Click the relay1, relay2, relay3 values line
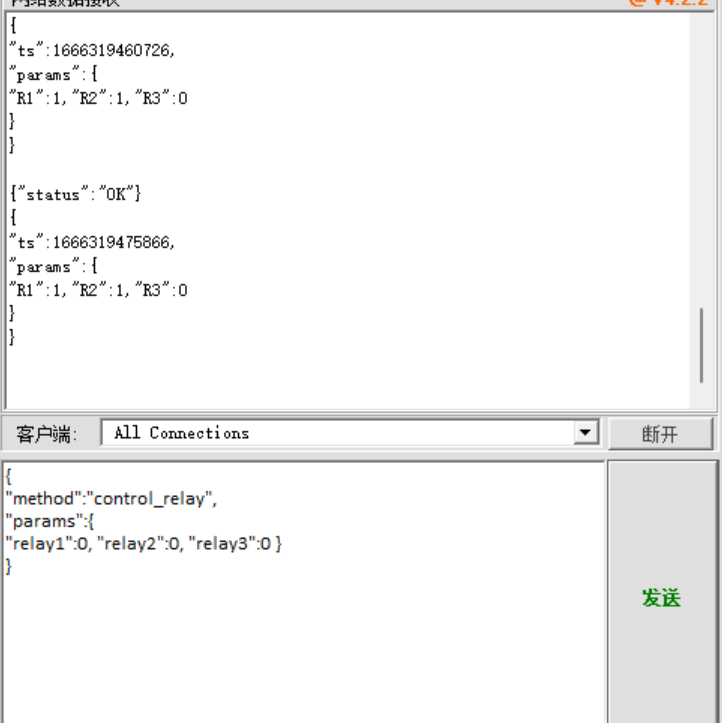Screen dimensions: 722x723 tap(144, 544)
